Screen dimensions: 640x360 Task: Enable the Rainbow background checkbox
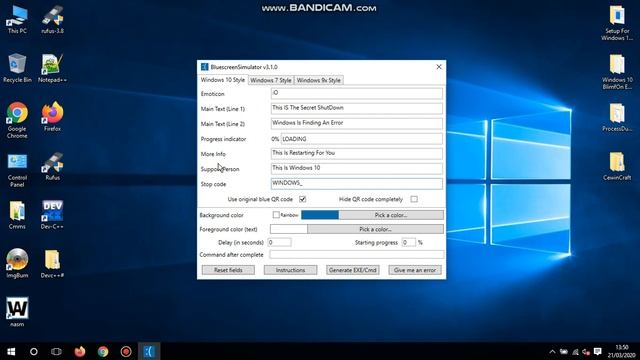(x=276, y=215)
